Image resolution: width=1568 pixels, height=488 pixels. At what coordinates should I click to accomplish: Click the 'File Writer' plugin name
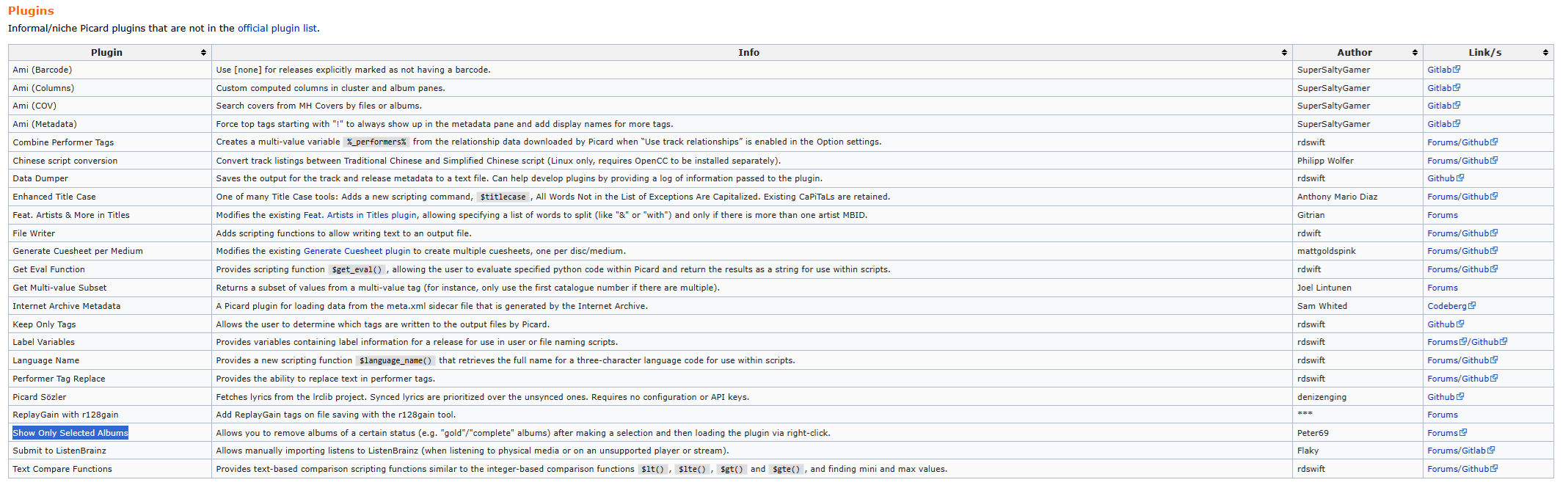34,233
